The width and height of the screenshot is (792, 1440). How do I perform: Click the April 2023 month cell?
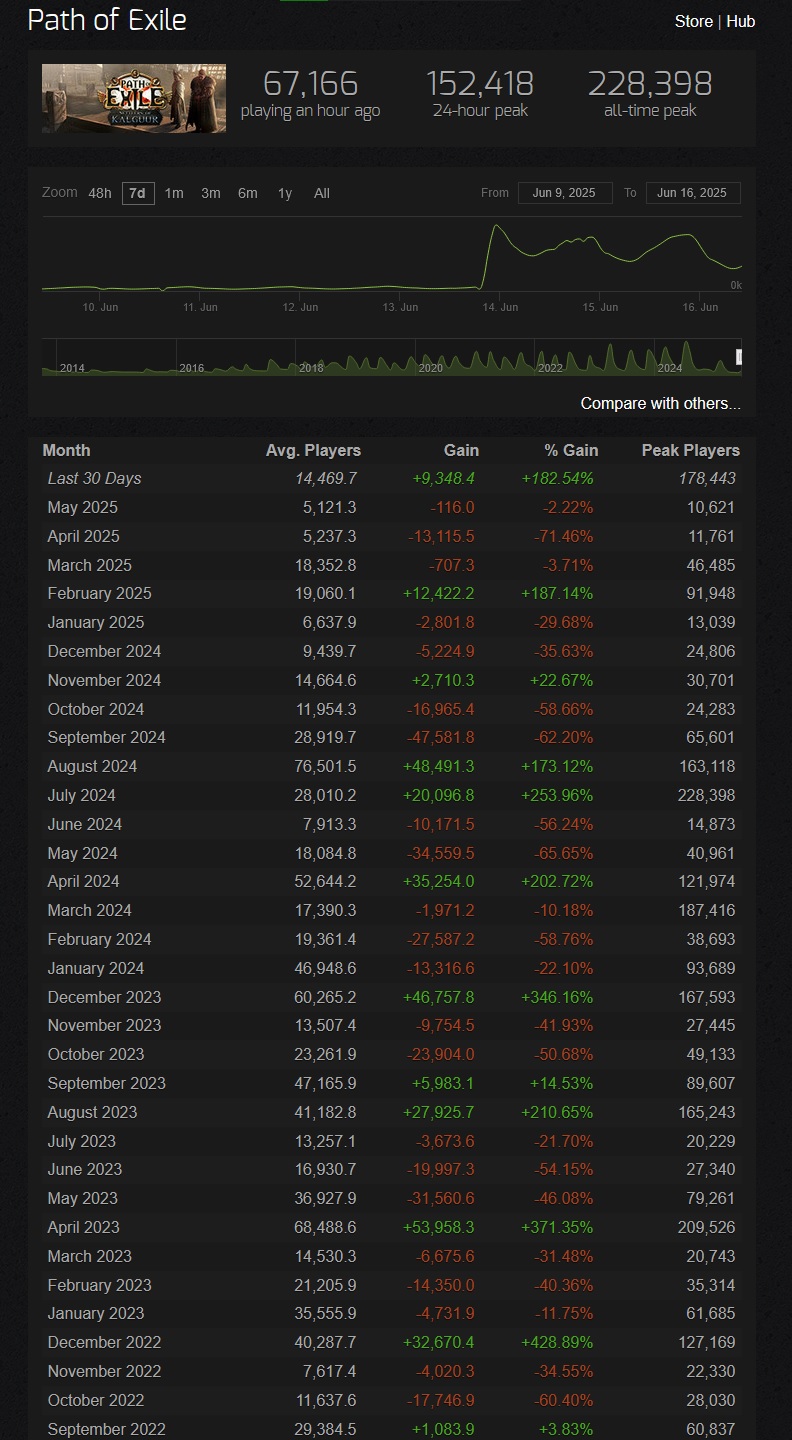tap(83, 1227)
